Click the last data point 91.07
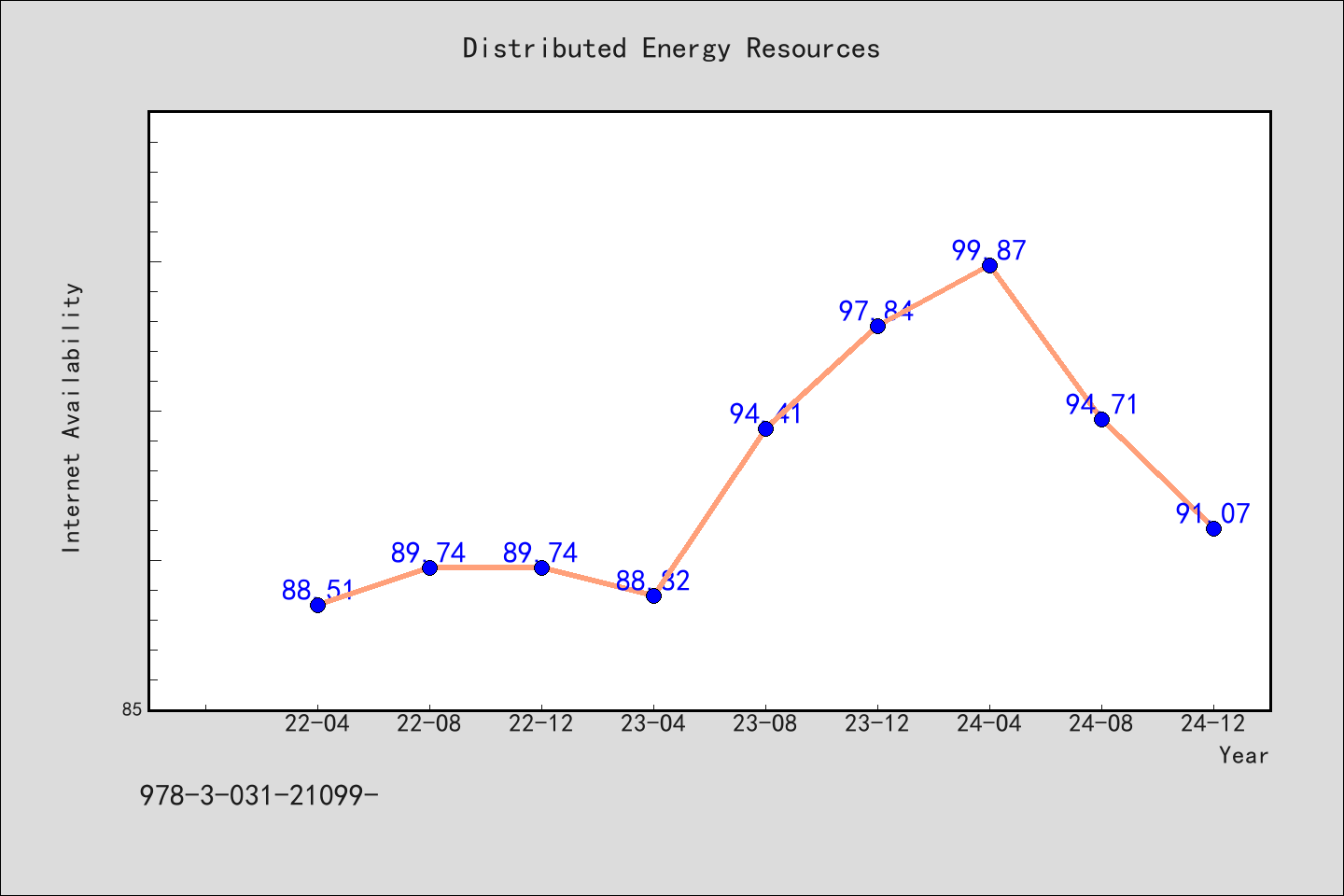1344x896 pixels. (x=1213, y=528)
